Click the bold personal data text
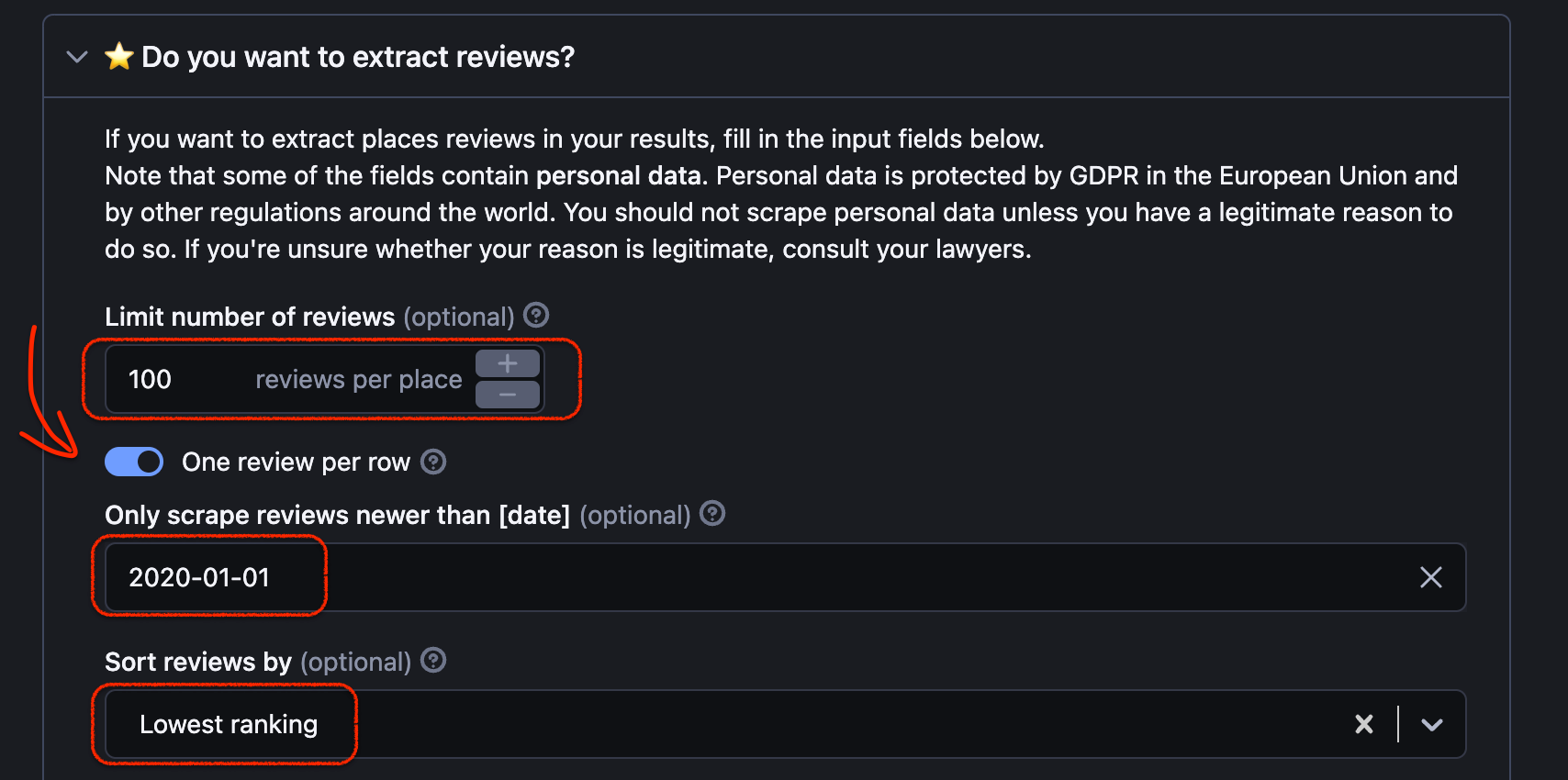This screenshot has width=1568, height=780. pyautogui.click(x=618, y=175)
